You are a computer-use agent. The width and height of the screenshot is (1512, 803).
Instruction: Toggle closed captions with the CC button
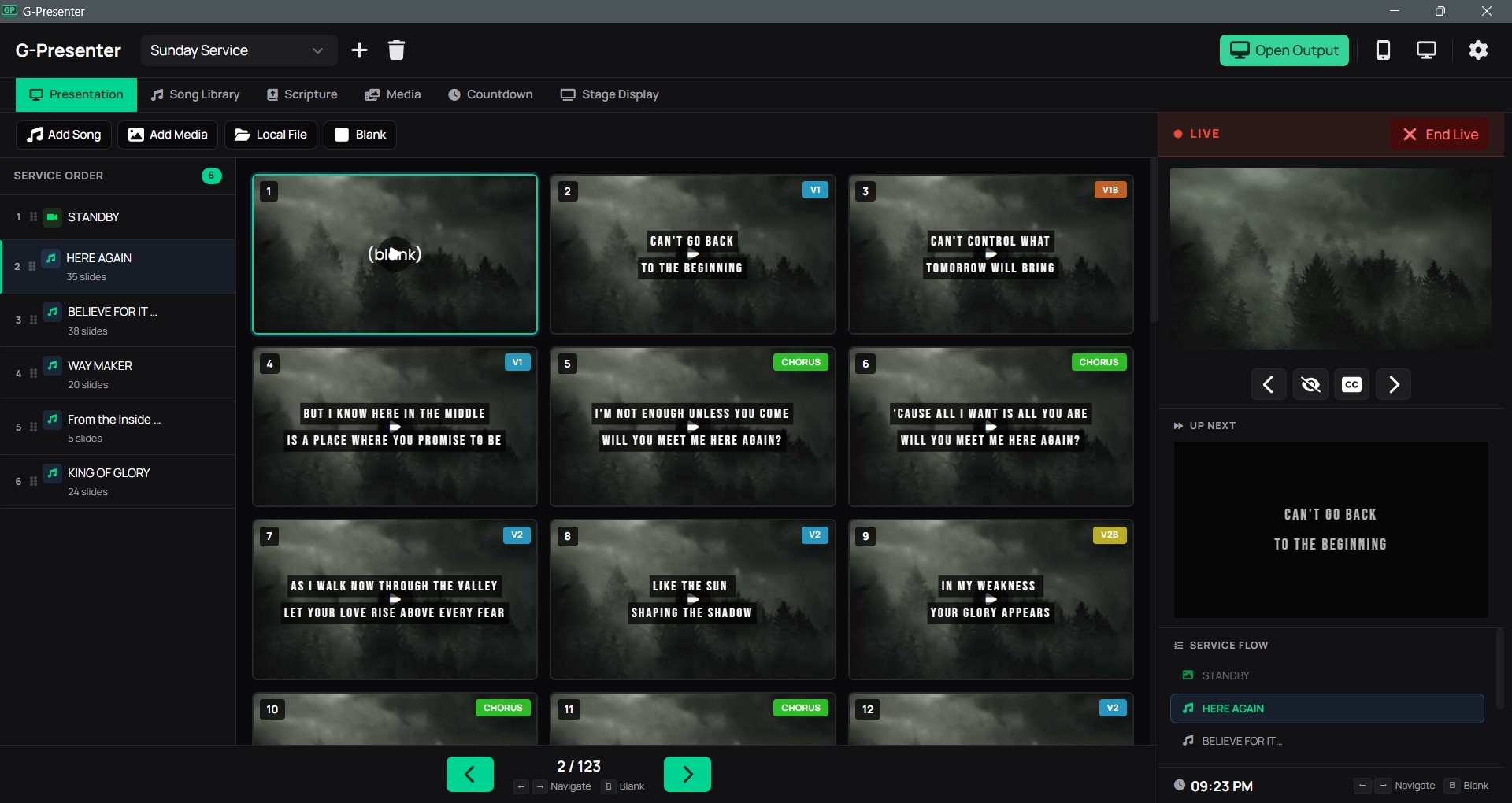tap(1351, 384)
